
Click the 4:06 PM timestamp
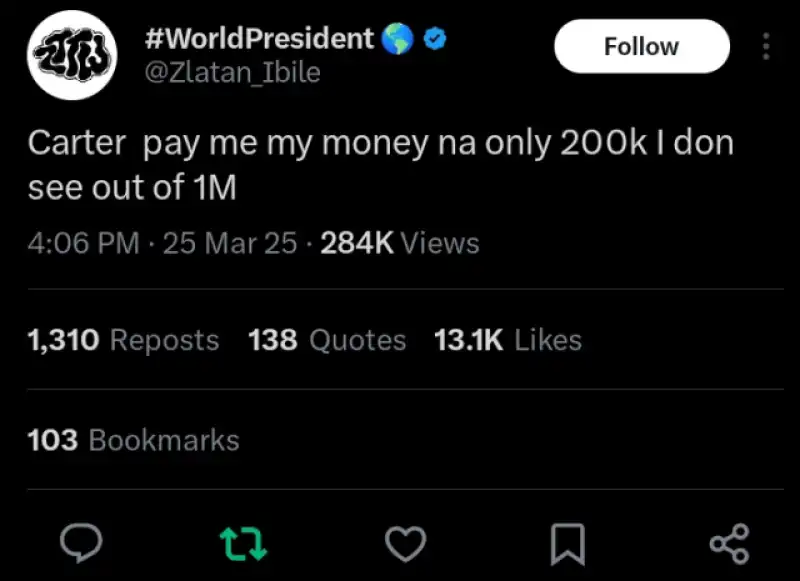coord(83,243)
